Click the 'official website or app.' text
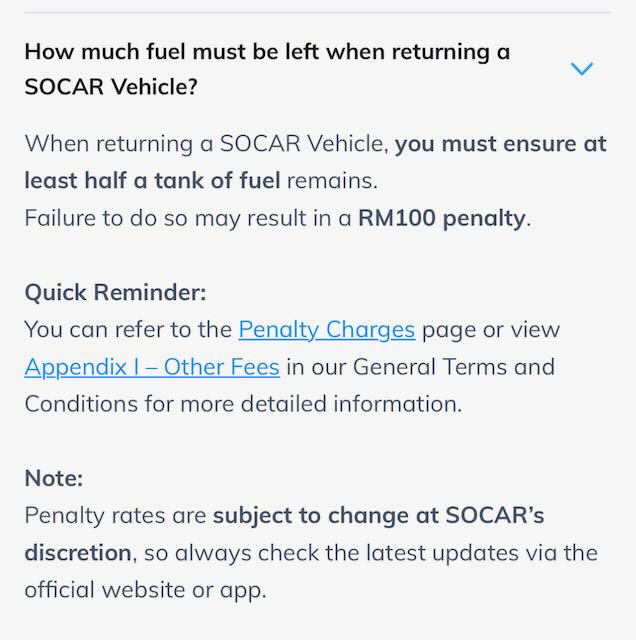The image size is (636, 640). click(145, 590)
